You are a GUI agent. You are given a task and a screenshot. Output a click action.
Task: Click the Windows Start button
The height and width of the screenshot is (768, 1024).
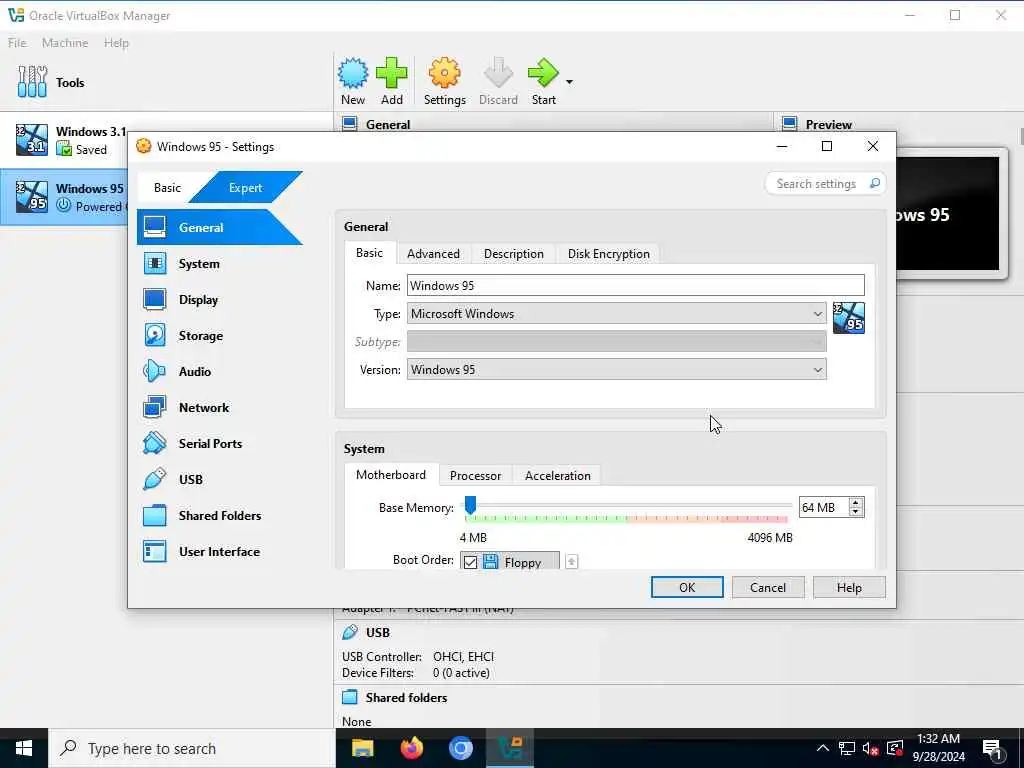click(24, 748)
